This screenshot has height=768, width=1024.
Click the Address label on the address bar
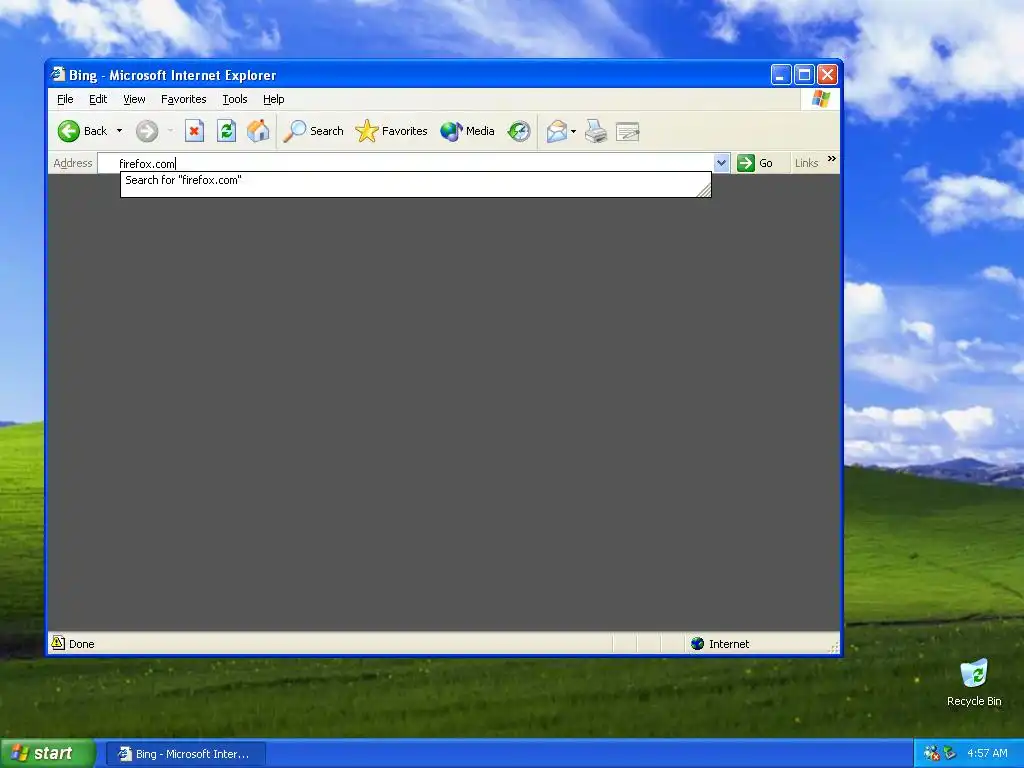coord(72,163)
